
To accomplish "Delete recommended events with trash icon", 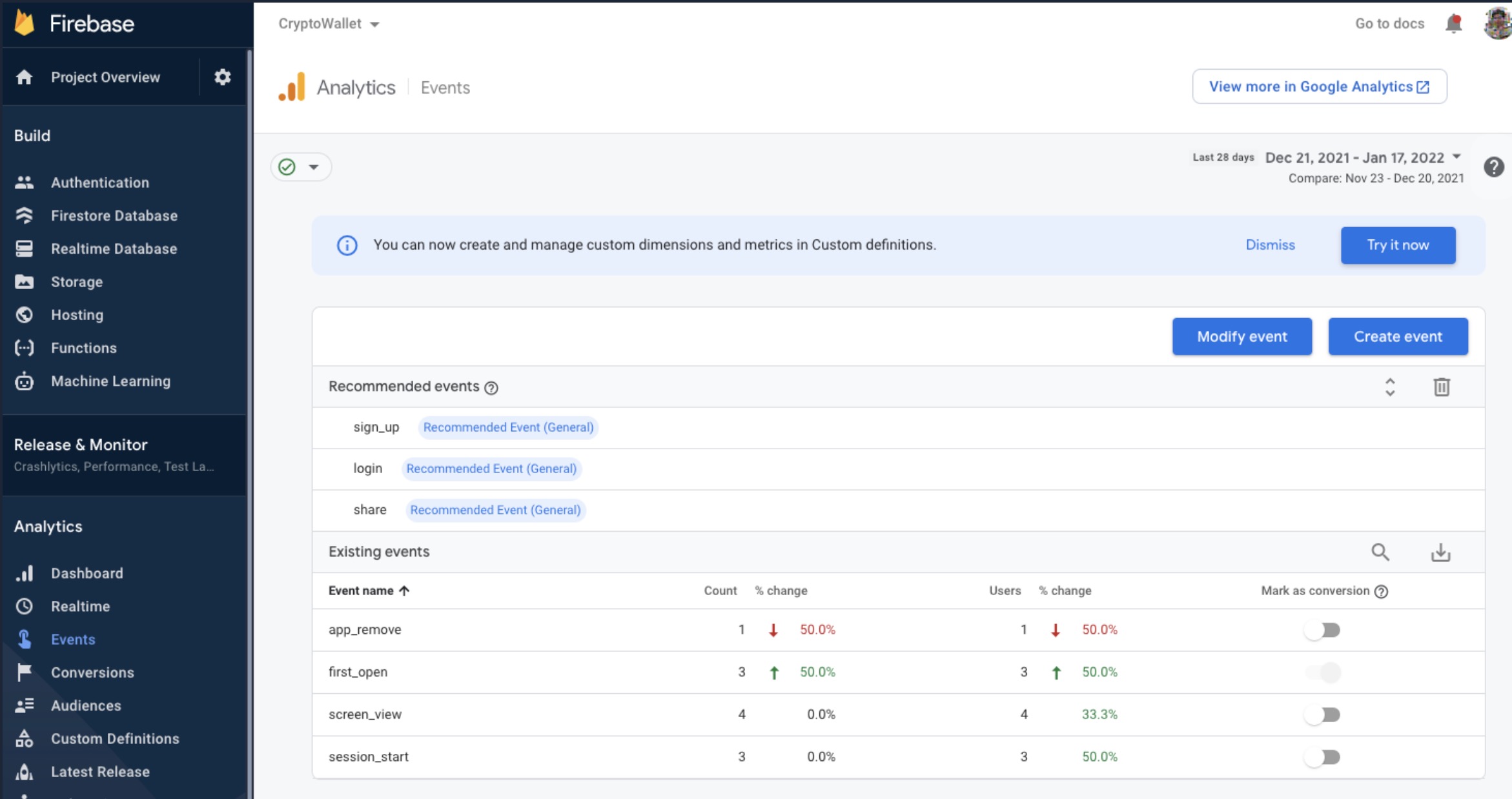I will [1441, 387].
